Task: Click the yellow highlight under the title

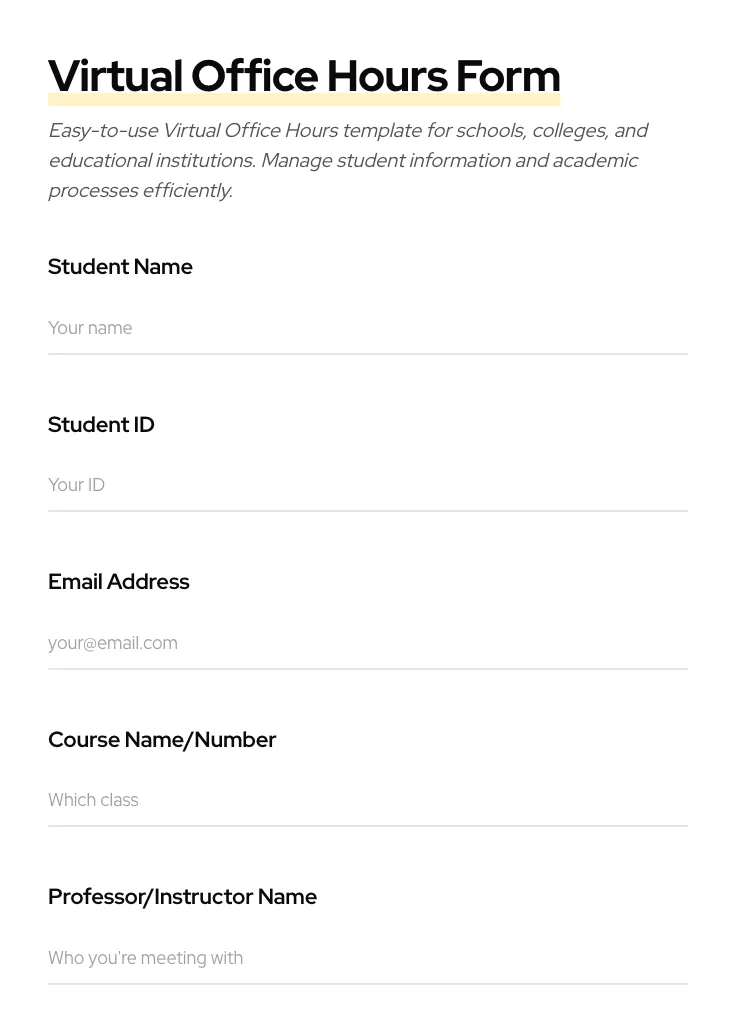Action: [304, 101]
